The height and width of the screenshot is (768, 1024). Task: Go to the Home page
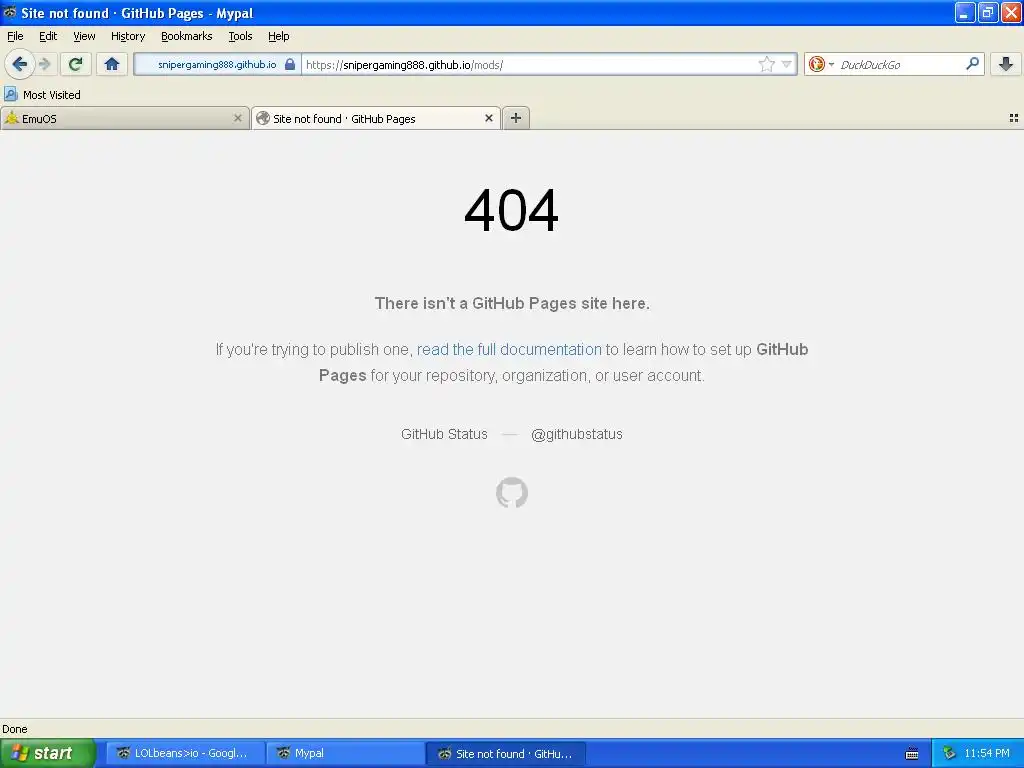[x=112, y=64]
